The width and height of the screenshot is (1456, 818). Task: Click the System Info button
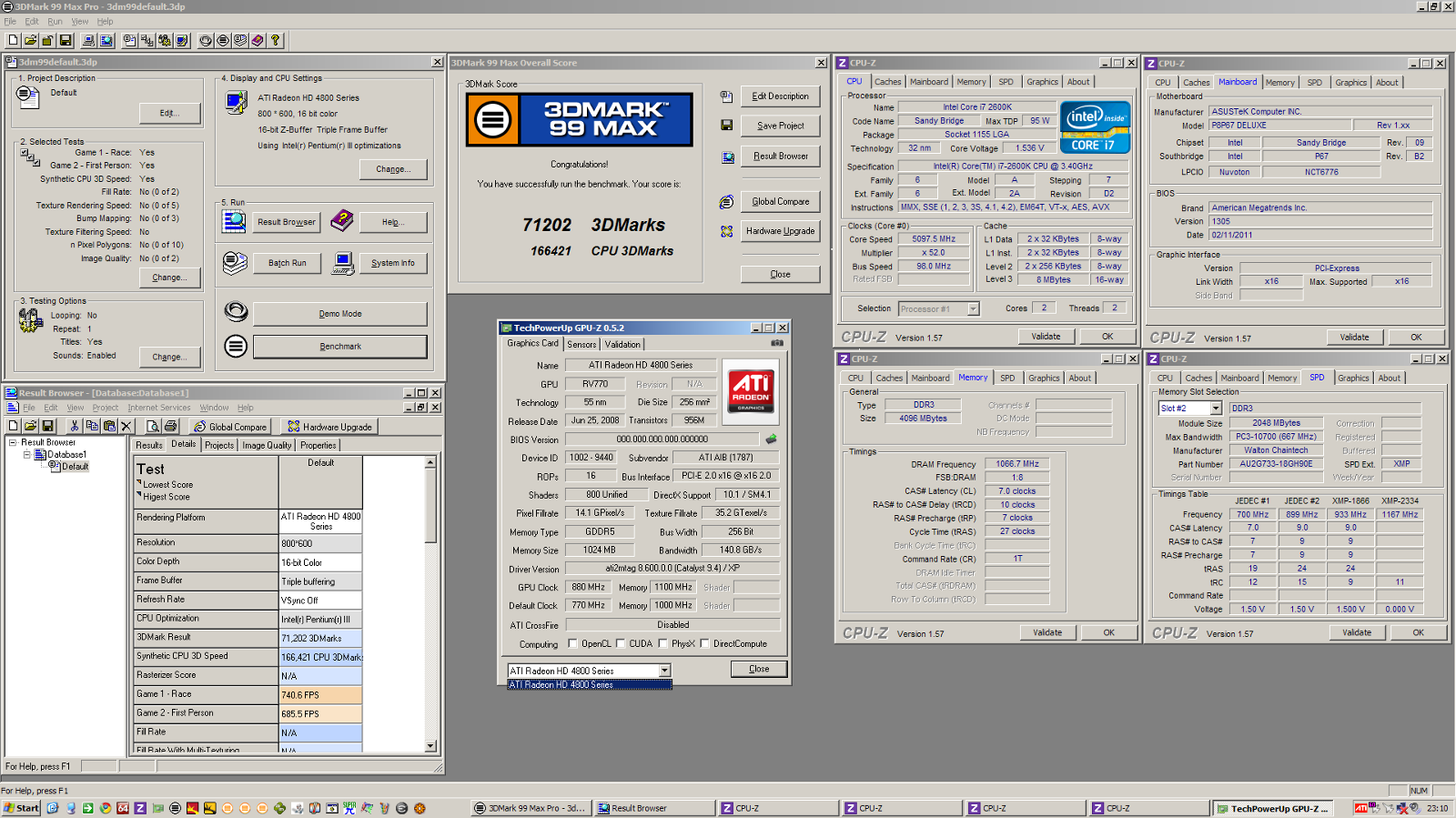click(x=393, y=263)
